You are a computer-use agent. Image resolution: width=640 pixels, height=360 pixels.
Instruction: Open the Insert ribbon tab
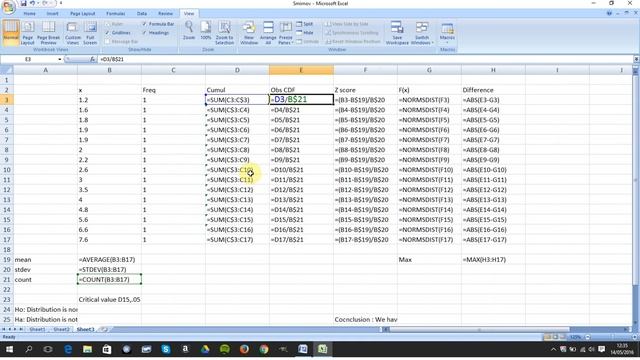(x=52, y=13)
